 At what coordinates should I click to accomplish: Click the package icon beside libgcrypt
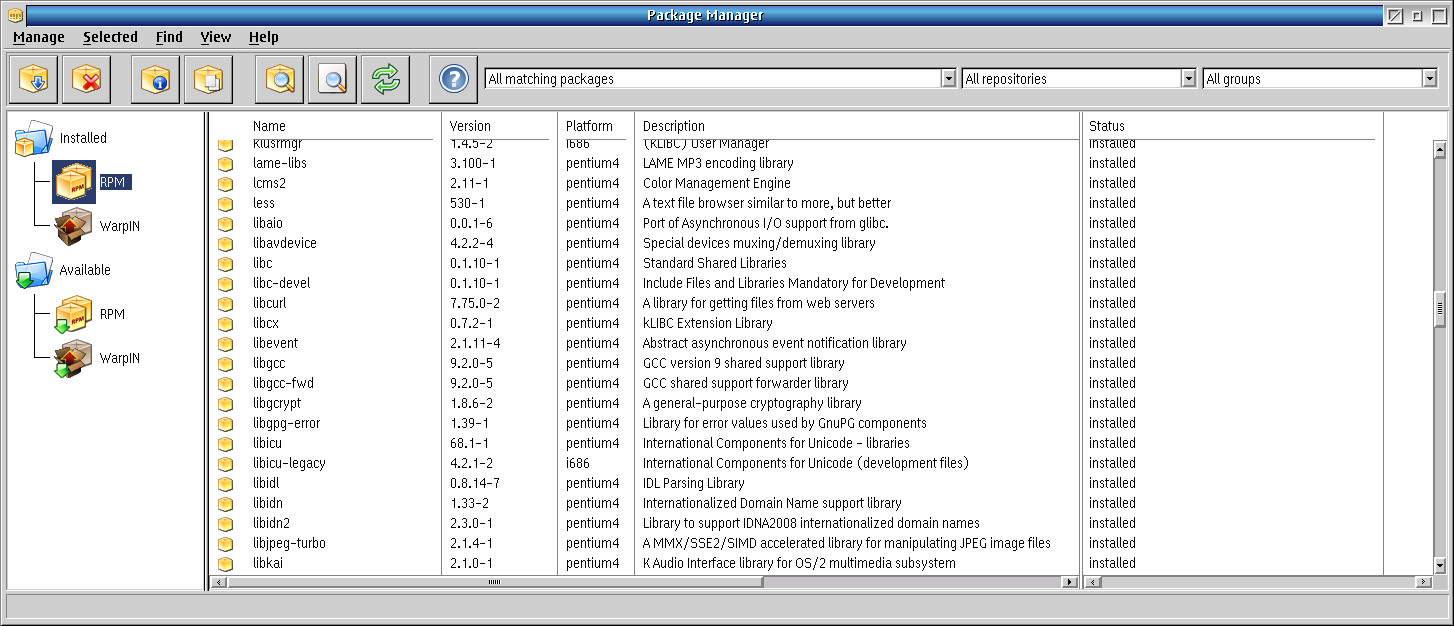click(x=226, y=403)
